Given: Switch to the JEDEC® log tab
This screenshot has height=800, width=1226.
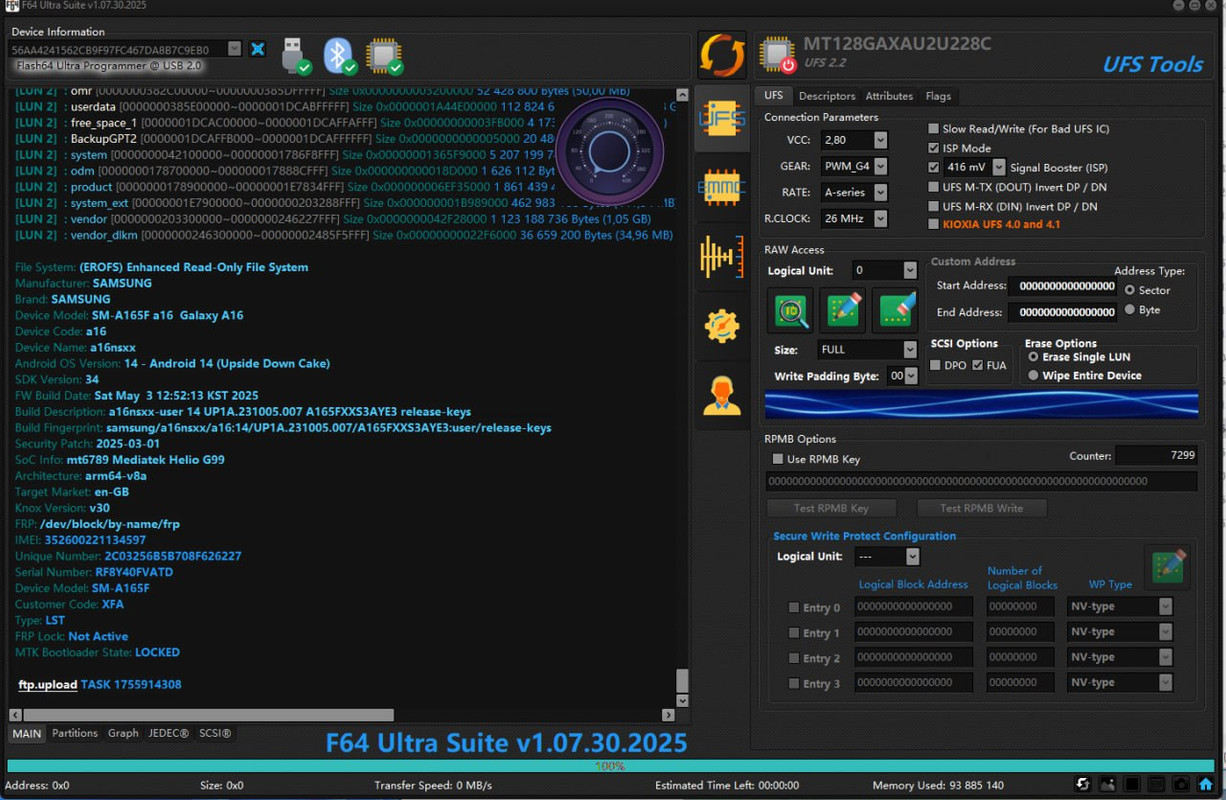Looking at the screenshot, I should pyautogui.click(x=168, y=733).
